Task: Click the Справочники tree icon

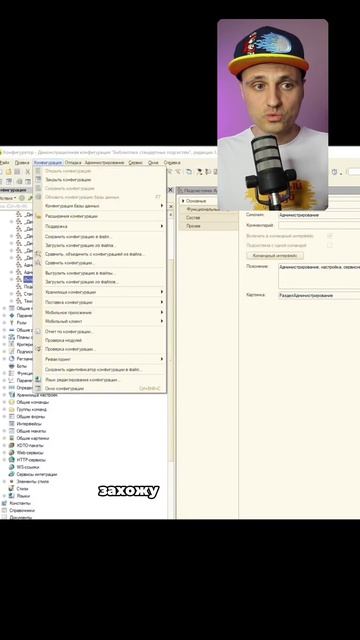Action: (x=4, y=510)
